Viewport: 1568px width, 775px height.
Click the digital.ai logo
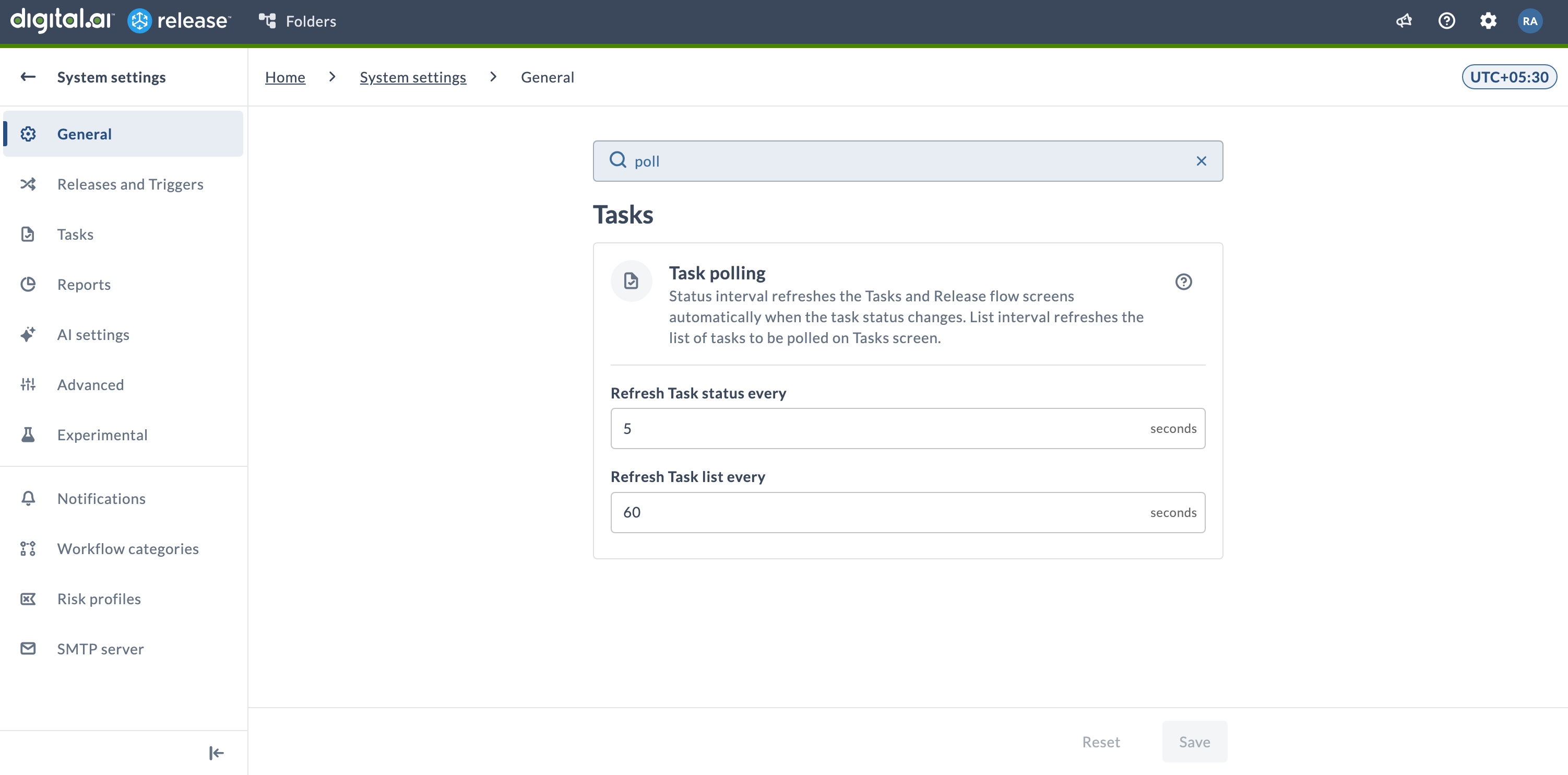click(x=62, y=20)
